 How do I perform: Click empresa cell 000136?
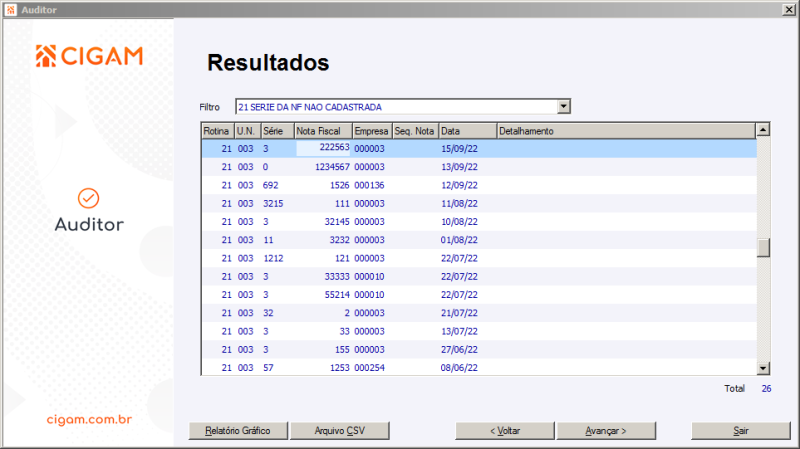[369, 185]
